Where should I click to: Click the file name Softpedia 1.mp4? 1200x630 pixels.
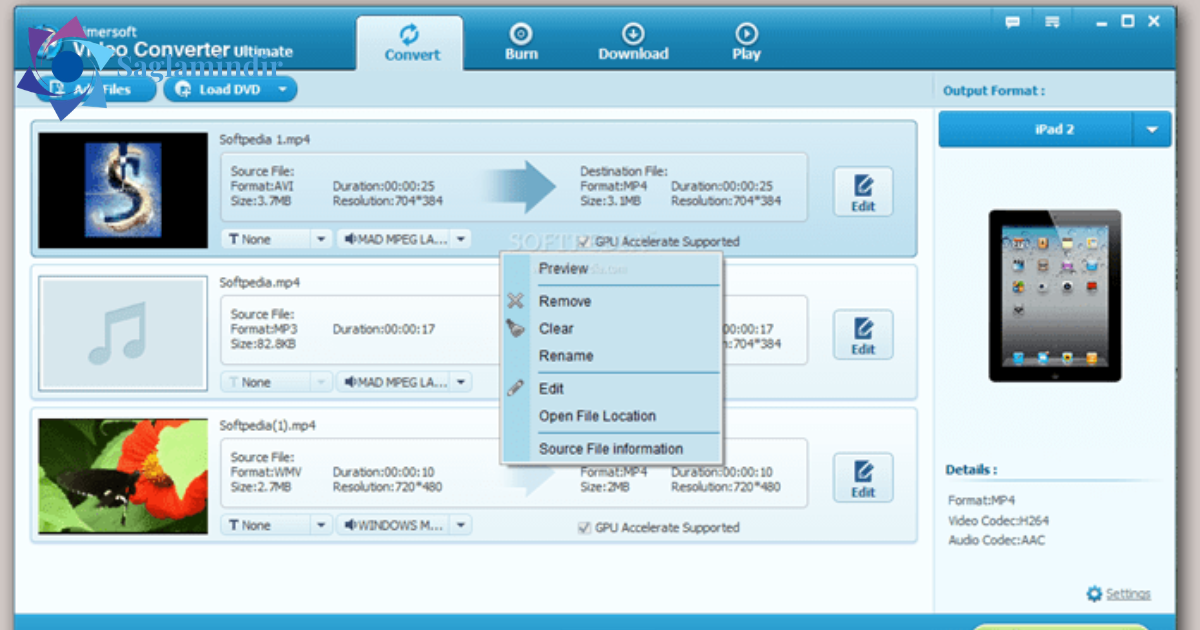pos(265,140)
